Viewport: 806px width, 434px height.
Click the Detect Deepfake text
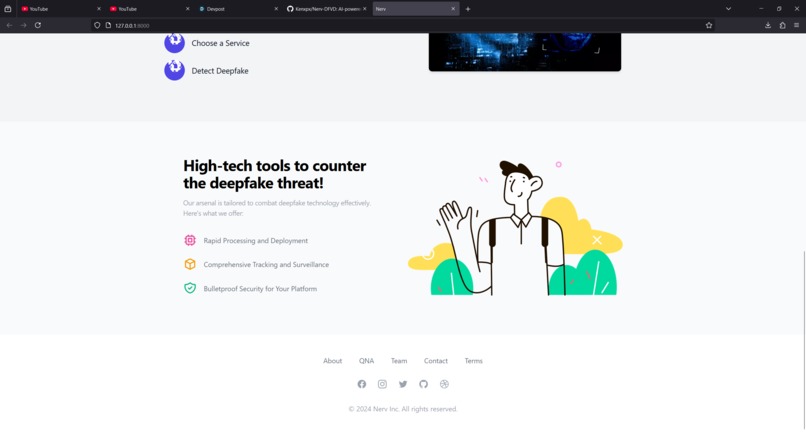[220, 71]
